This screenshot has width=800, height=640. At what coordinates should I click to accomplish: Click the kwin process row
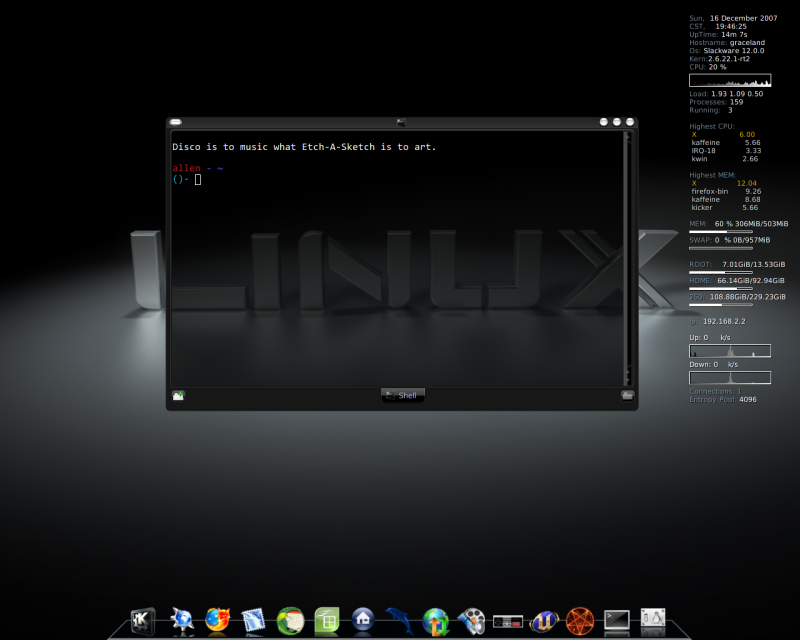pyautogui.click(x=725, y=159)
